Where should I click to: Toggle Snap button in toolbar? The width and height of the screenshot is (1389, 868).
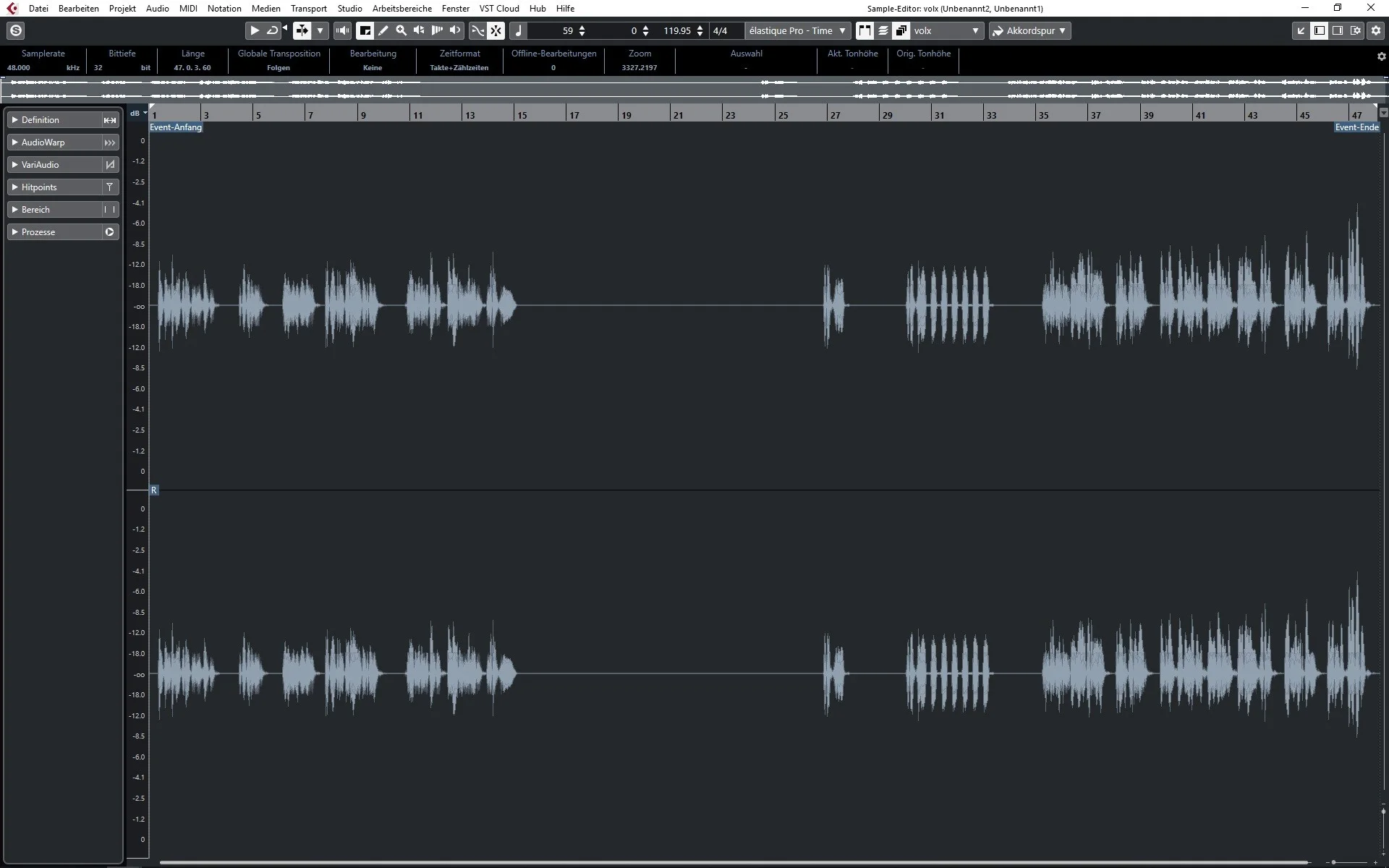(x=496, y=30)
